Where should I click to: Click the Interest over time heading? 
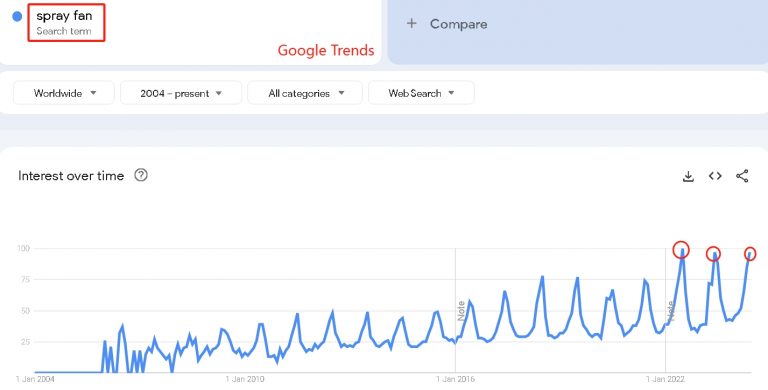pos(71,176)
